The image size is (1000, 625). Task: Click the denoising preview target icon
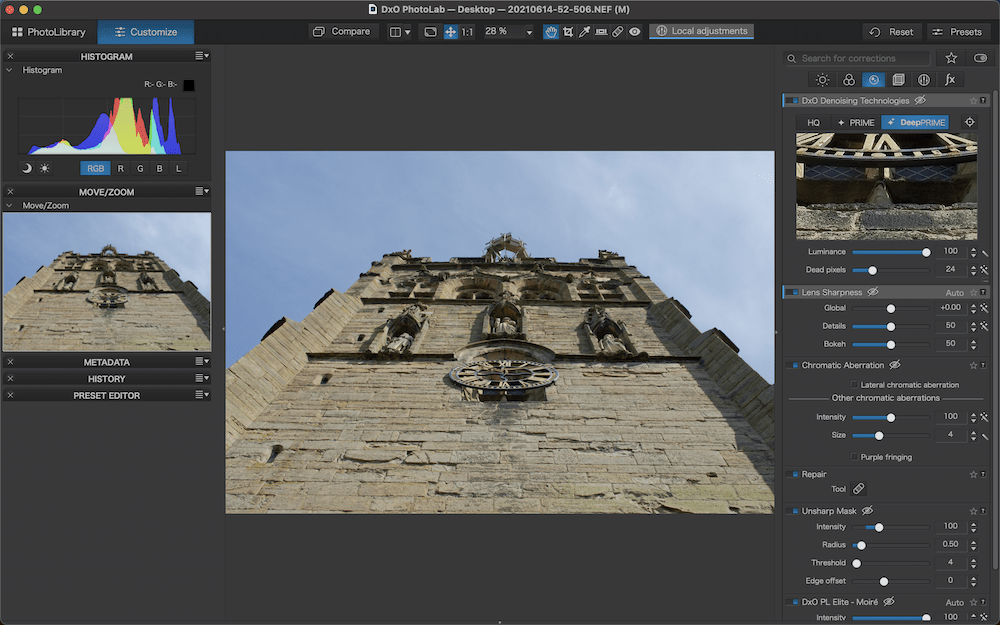coord(968,122)
